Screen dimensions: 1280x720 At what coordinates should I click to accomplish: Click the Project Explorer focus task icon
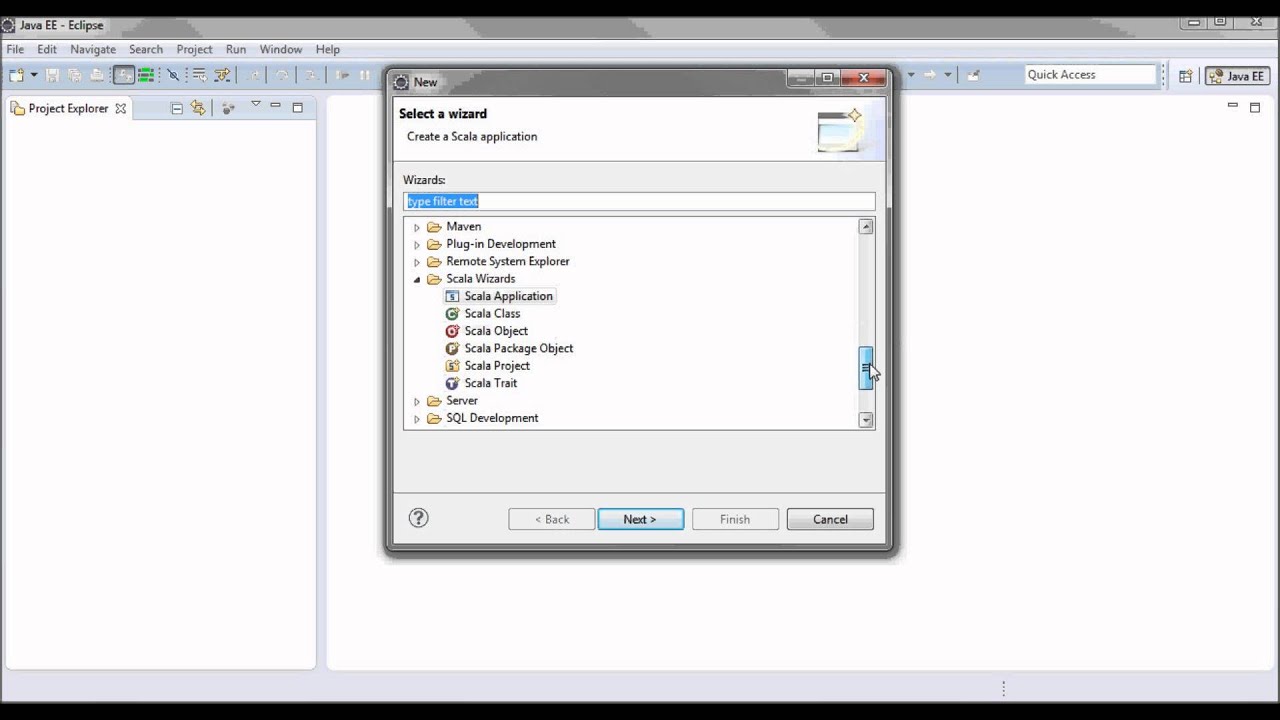[x=228, y=108]
